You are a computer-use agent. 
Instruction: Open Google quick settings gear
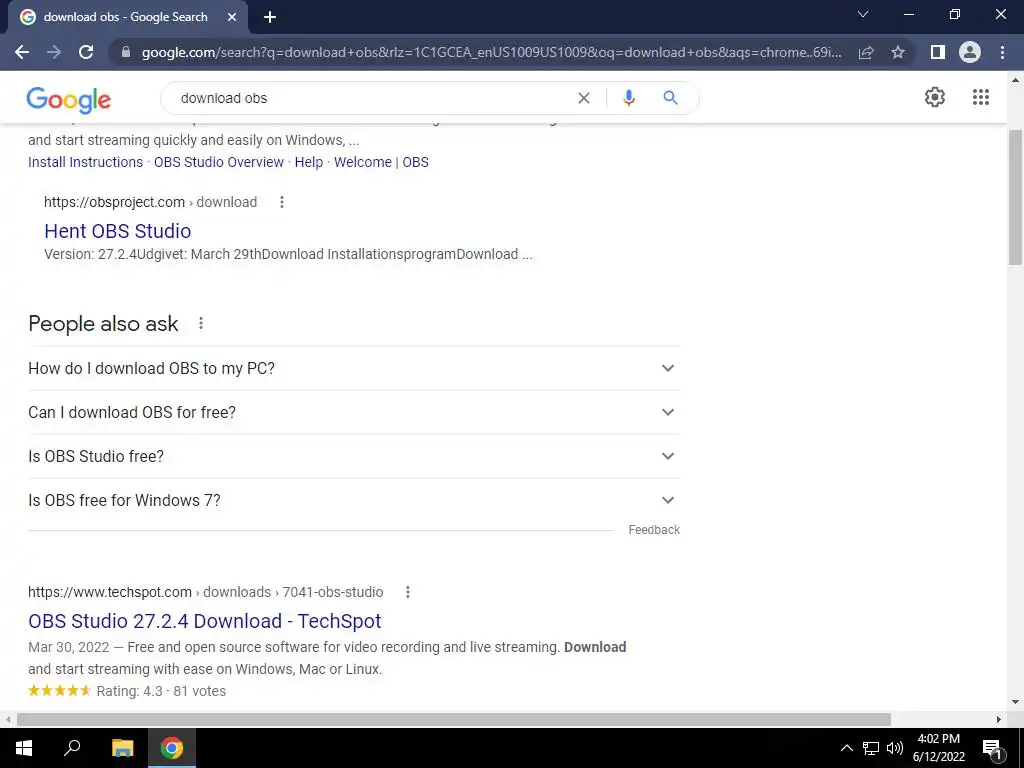[x=935, y=97]
